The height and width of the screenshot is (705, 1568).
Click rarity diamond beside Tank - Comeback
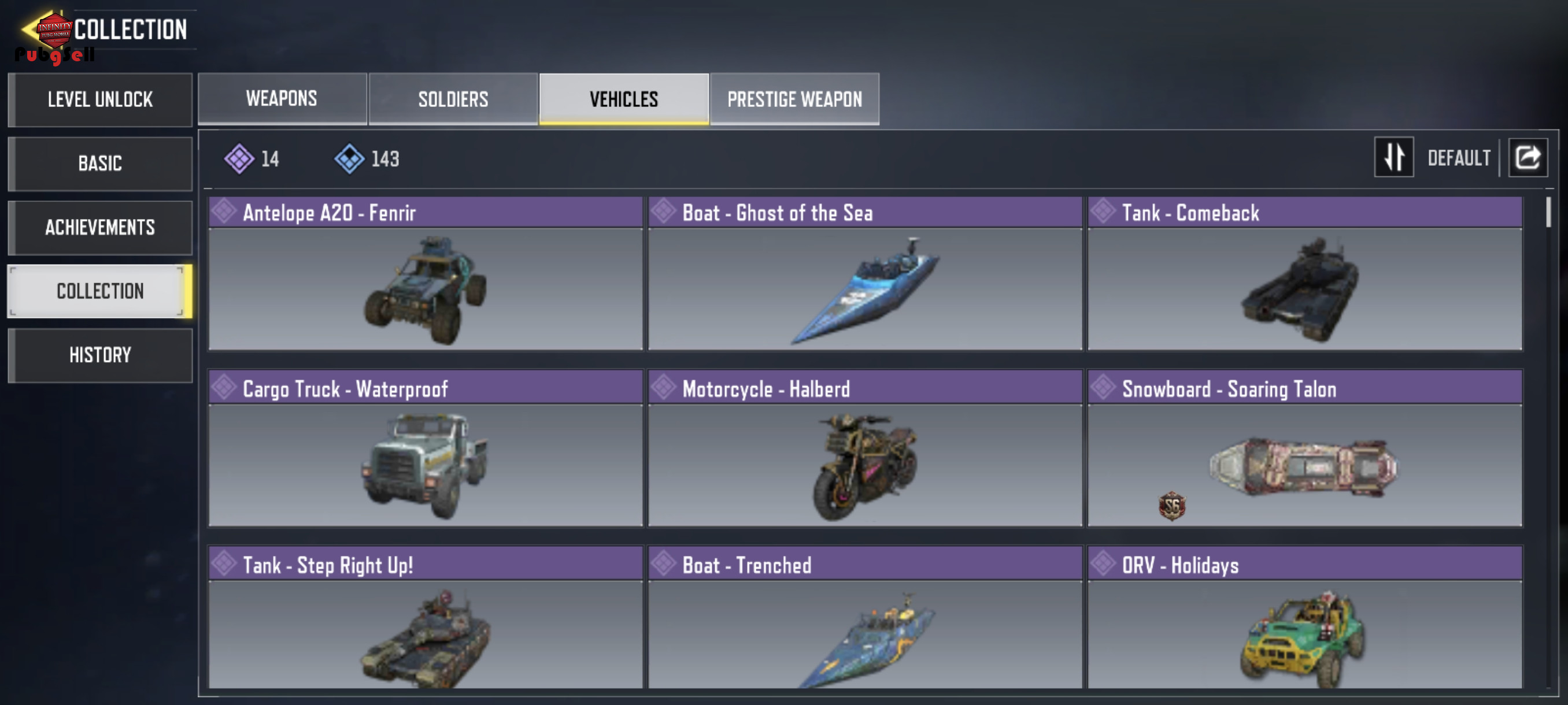(1103, 211)
